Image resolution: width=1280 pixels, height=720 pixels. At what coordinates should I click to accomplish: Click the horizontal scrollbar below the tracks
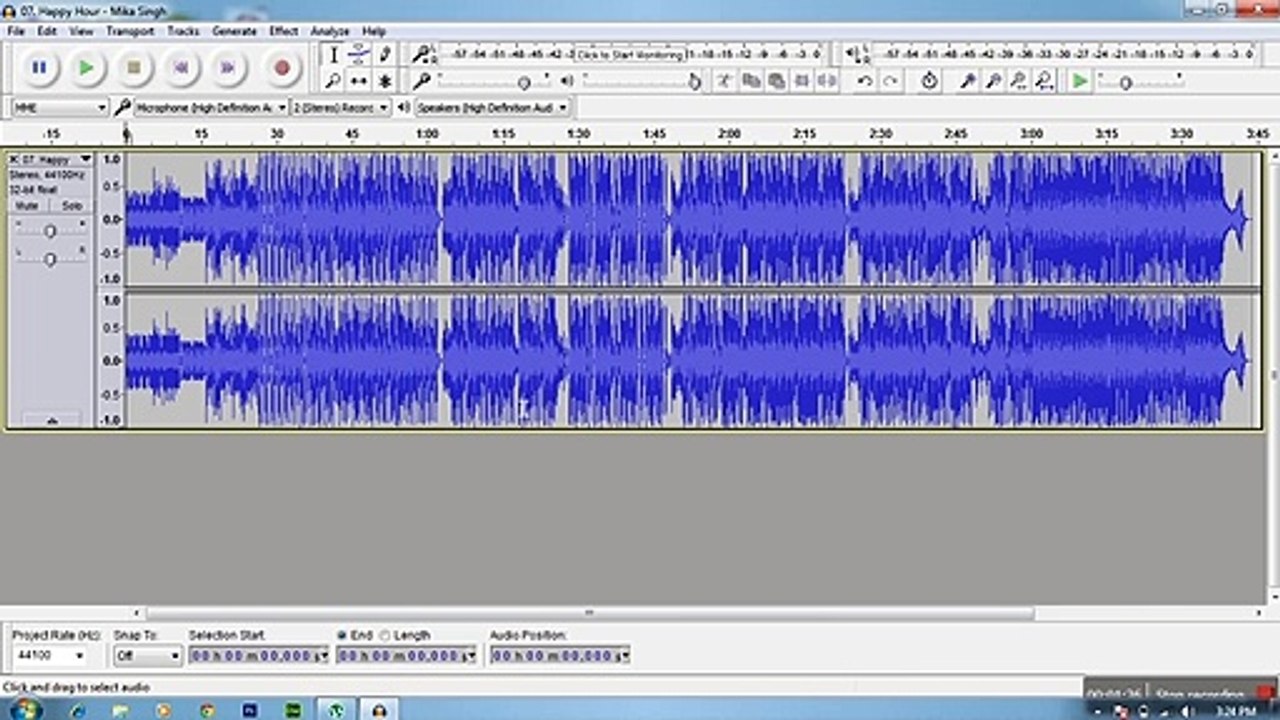(590, 613)
